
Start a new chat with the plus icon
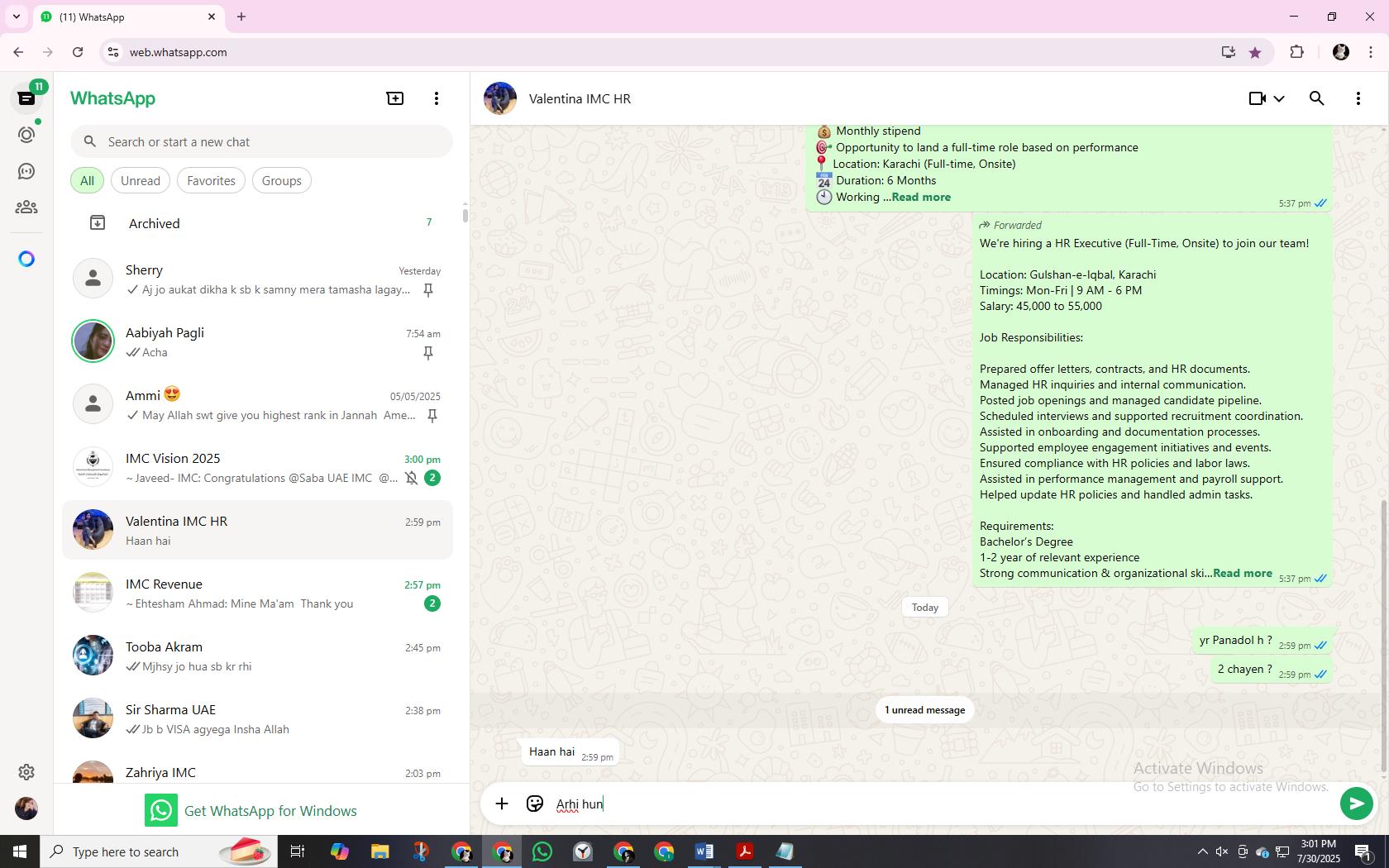tap(395, 98)
